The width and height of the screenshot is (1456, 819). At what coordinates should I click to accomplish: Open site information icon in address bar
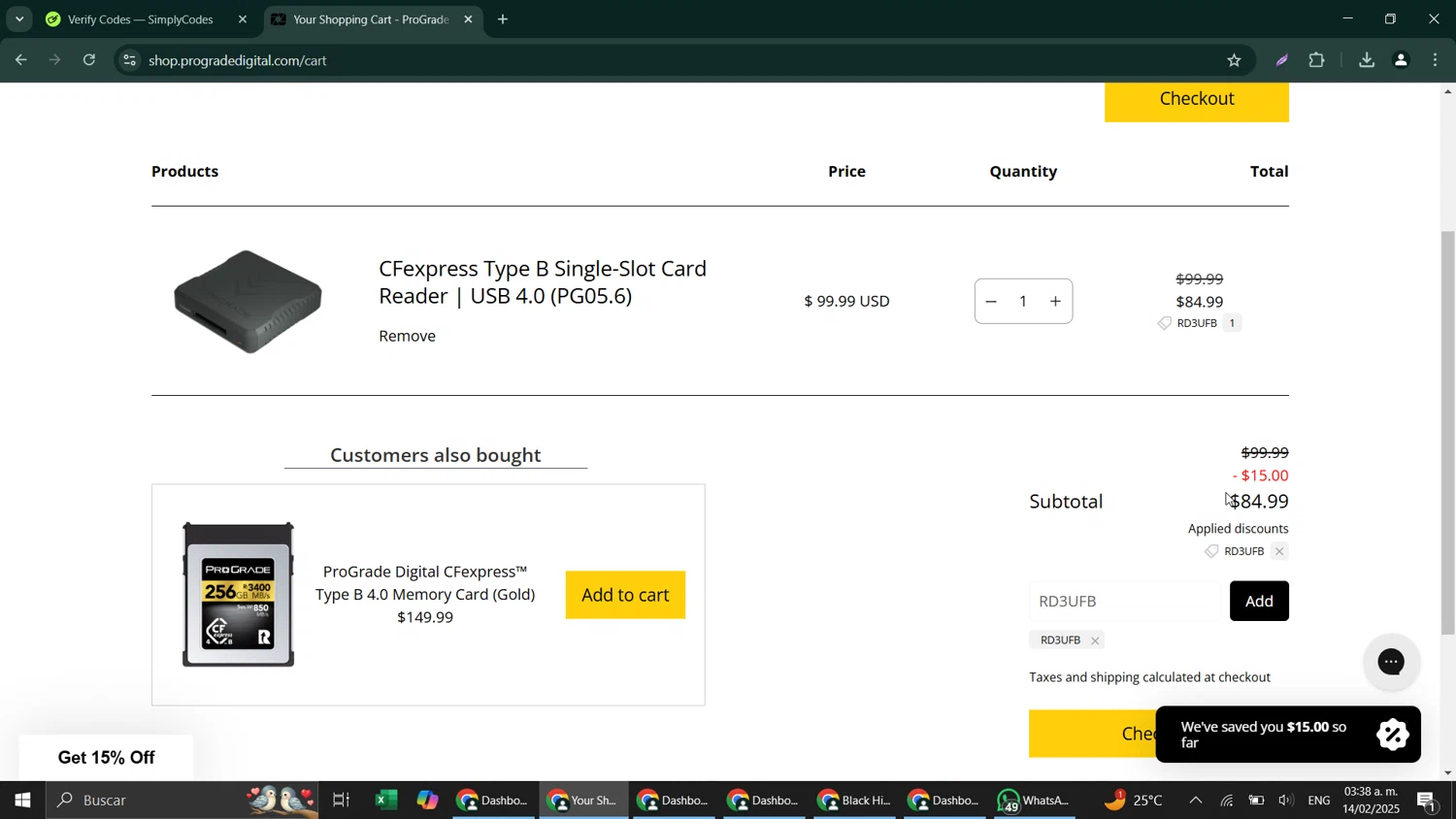pyautogui.click(x=129, y=60)
